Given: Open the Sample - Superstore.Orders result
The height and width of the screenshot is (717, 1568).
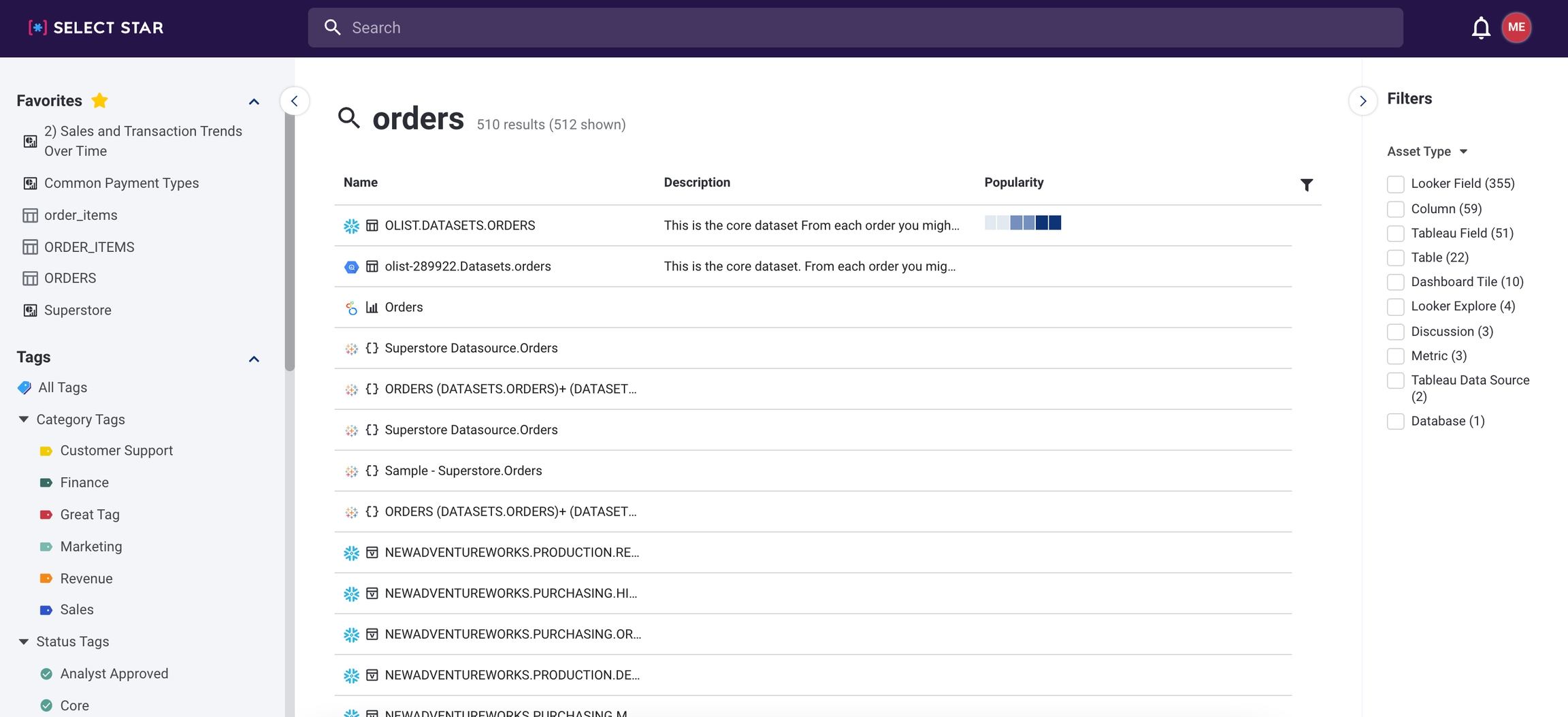Looking at the screenshot, I should (463, 471).
